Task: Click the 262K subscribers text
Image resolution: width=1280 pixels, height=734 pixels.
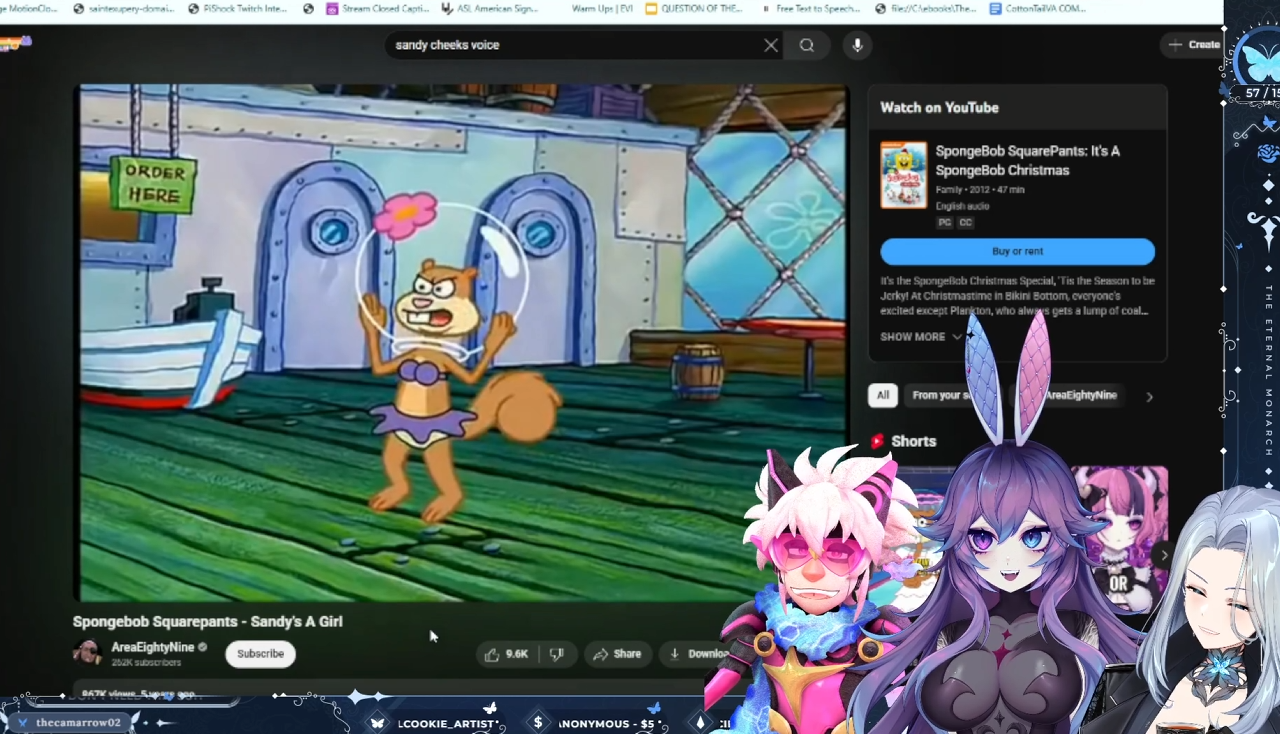Action: (x=146, y=663)
